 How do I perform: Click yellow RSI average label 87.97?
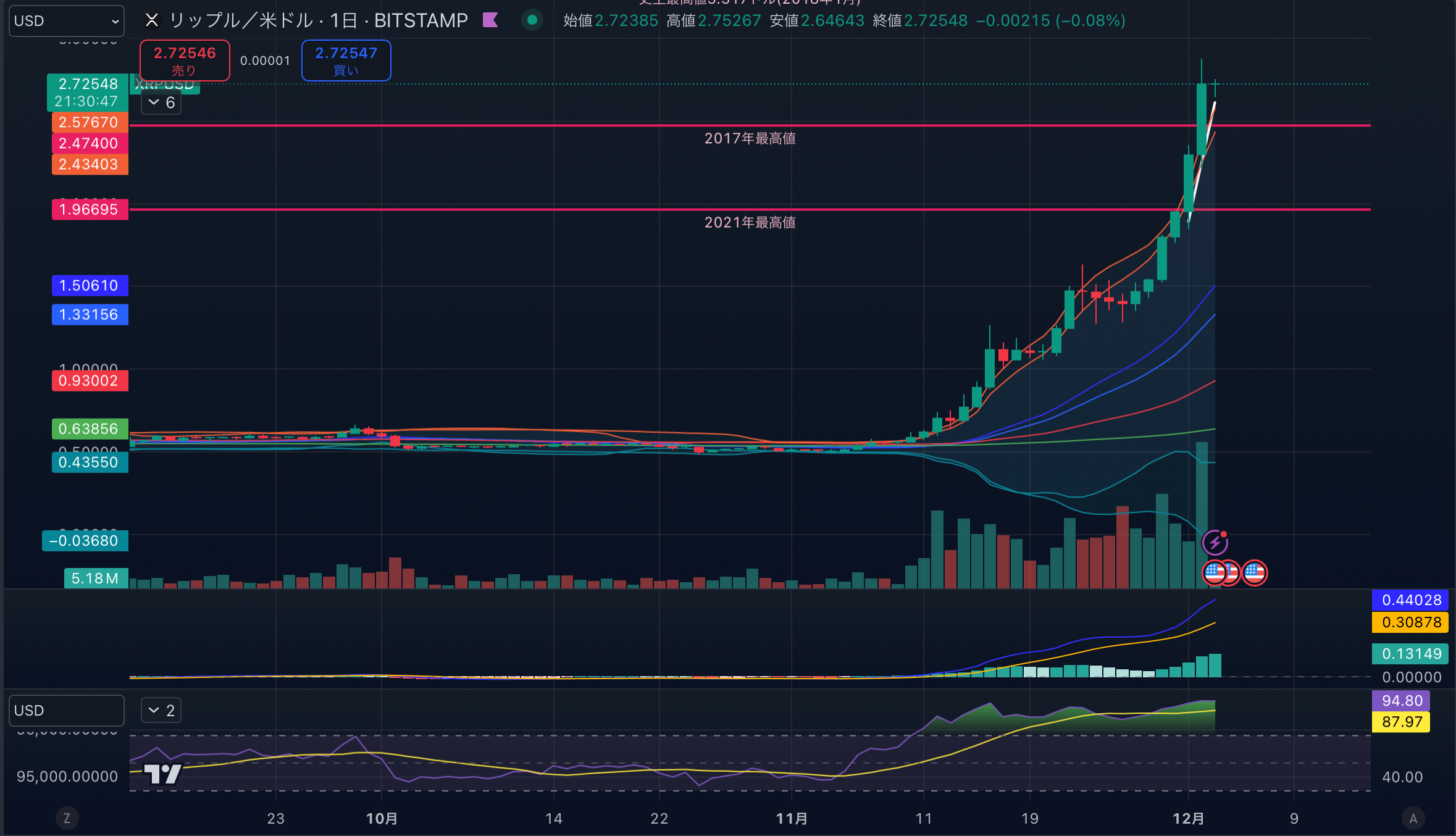pos(1401,722)
